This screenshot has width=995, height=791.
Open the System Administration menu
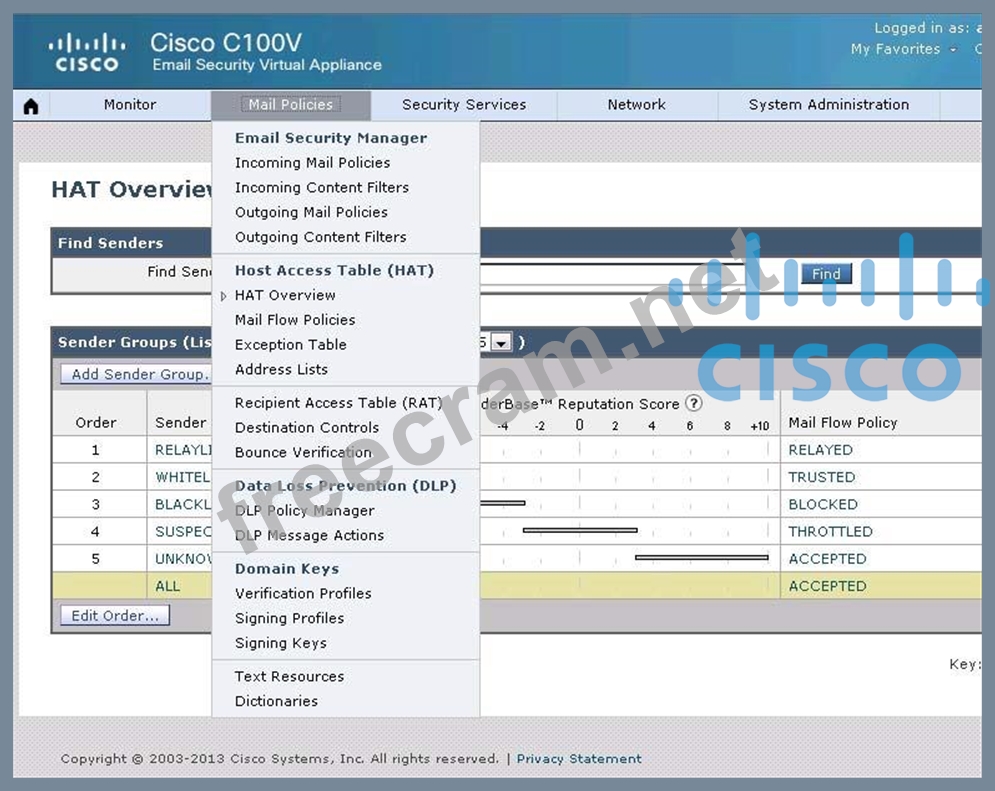coord(828,105)
